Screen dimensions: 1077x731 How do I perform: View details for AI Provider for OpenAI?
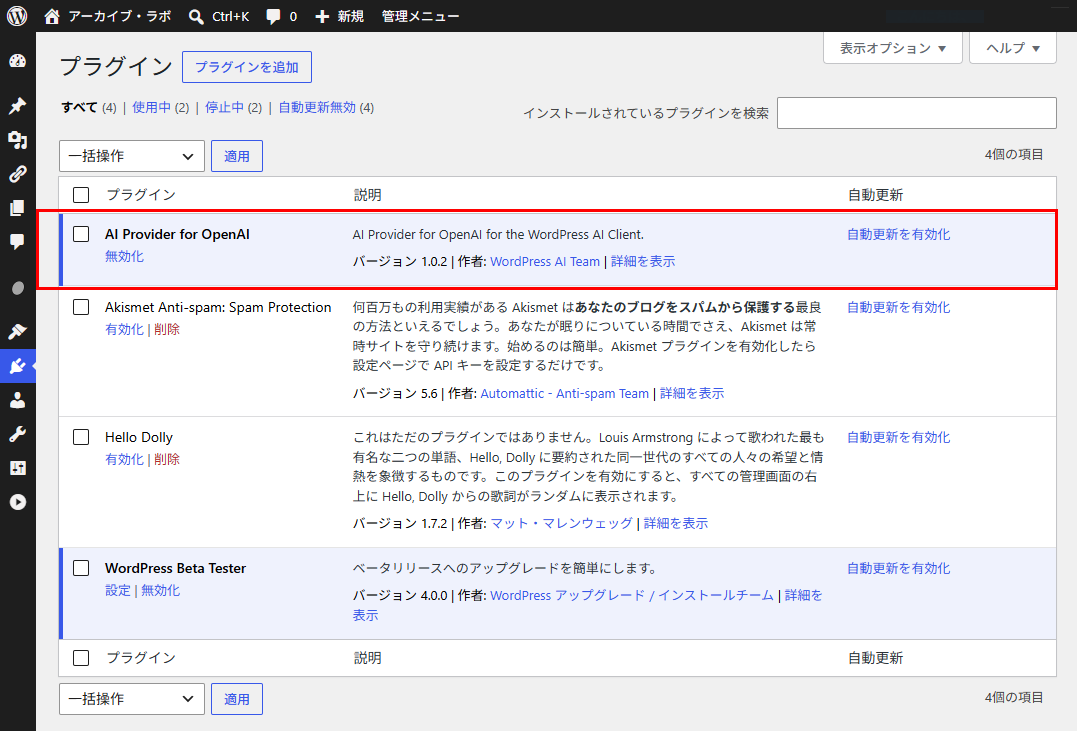pos(643,262)
